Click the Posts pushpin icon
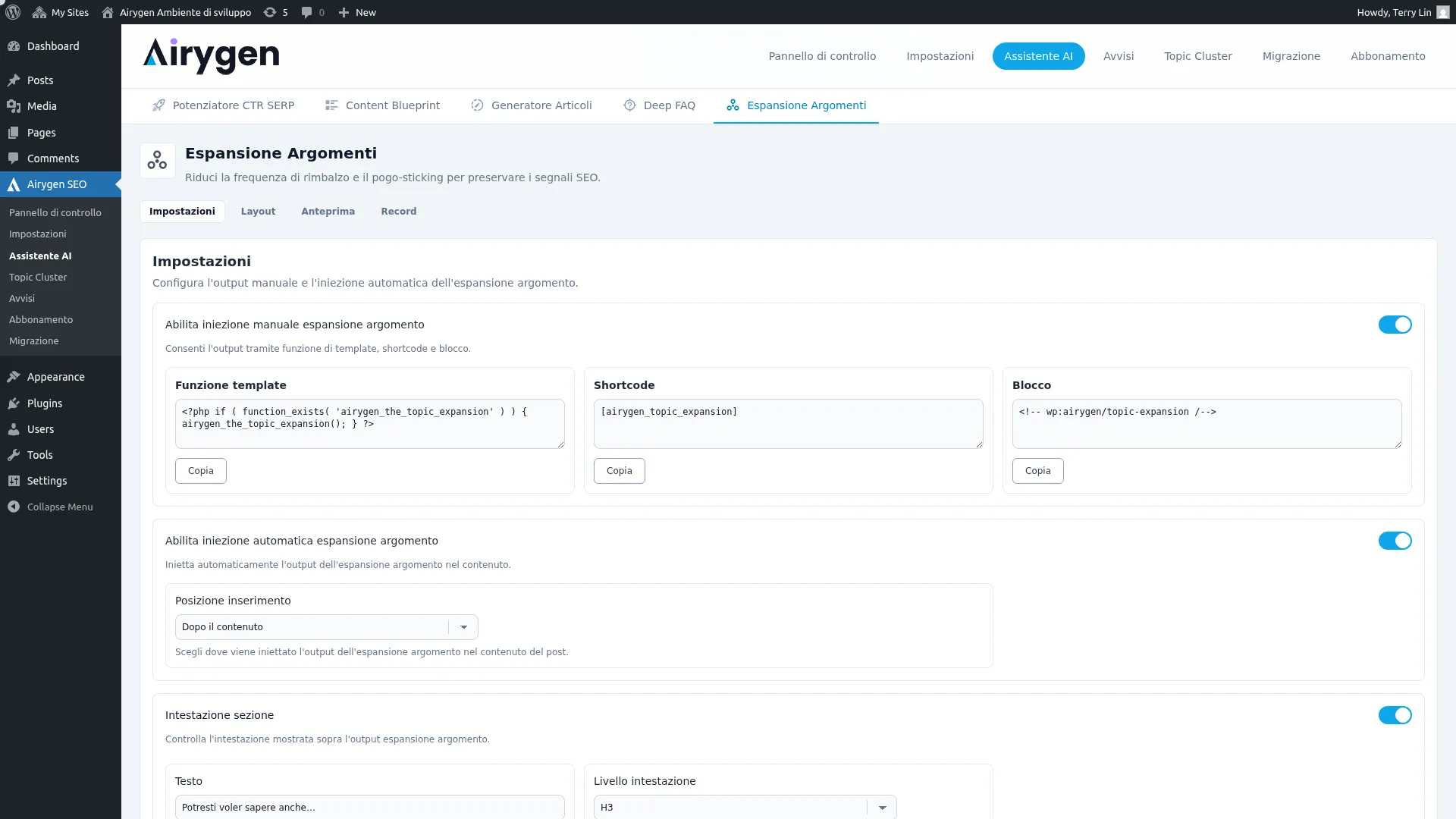This screenshot has width=1456, height=819. (14, 80)
